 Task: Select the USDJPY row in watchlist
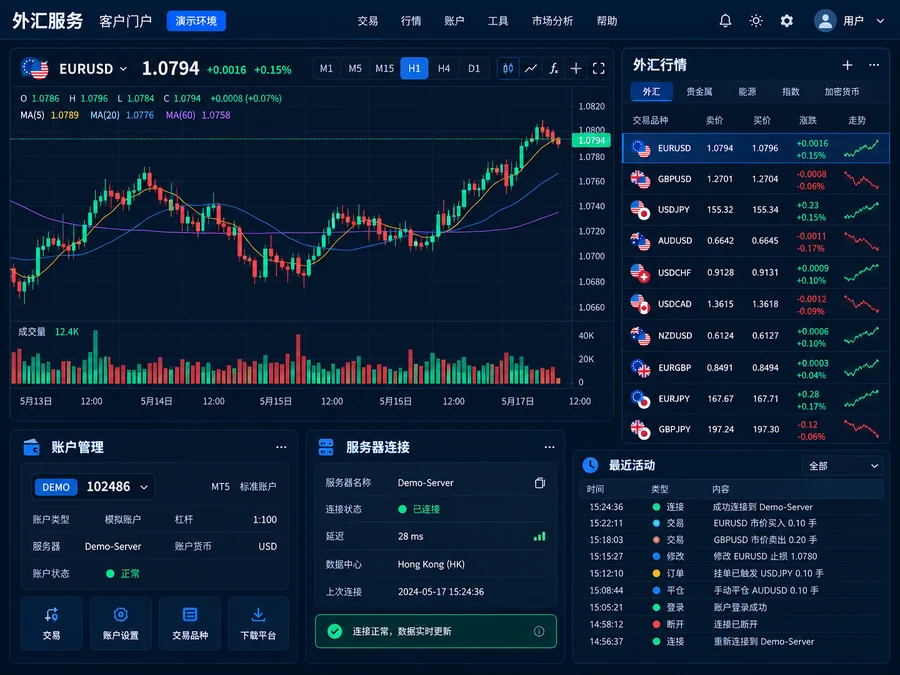(755, 210)
